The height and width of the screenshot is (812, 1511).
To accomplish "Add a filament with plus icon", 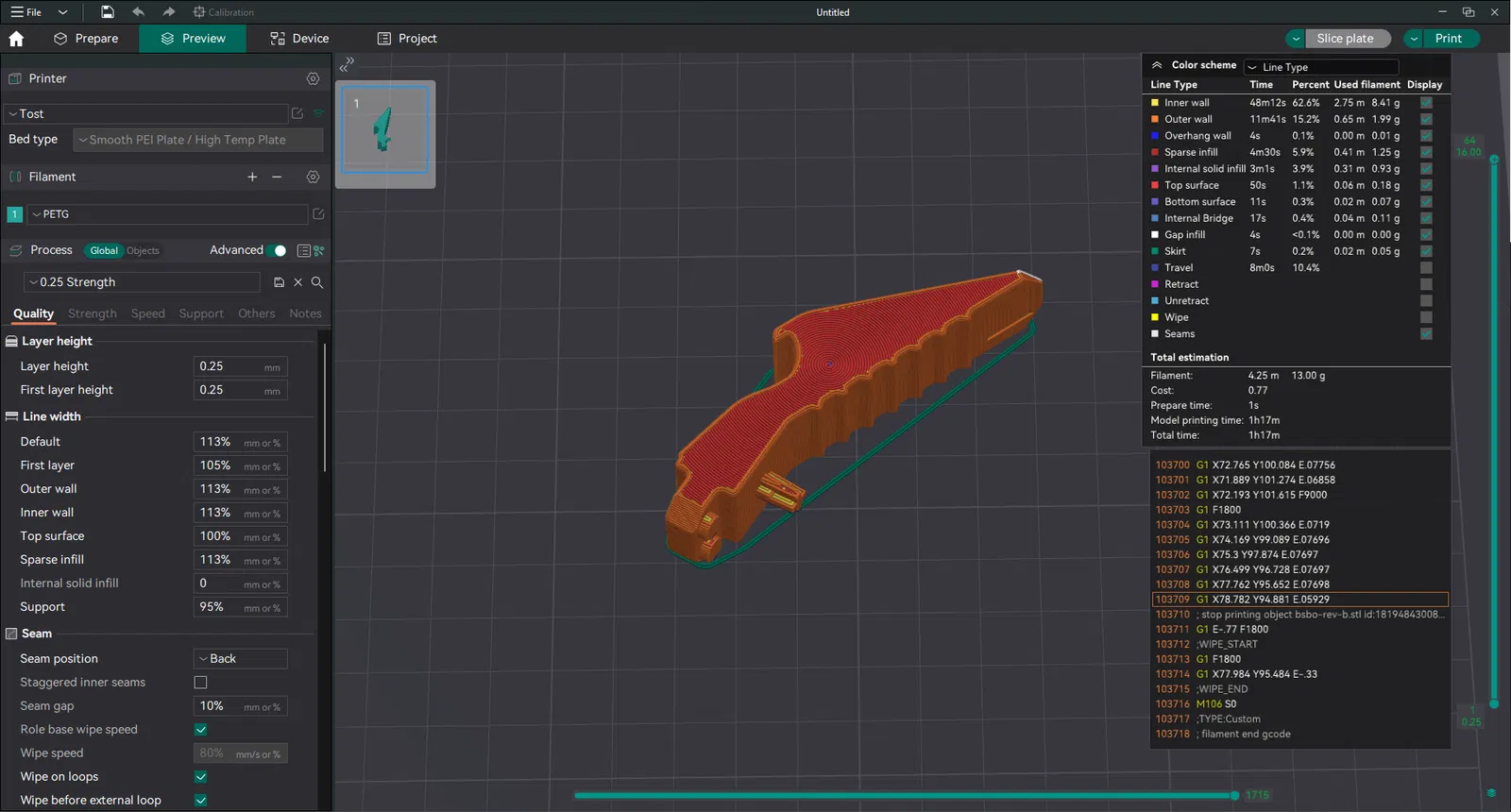I will point(252,177).
